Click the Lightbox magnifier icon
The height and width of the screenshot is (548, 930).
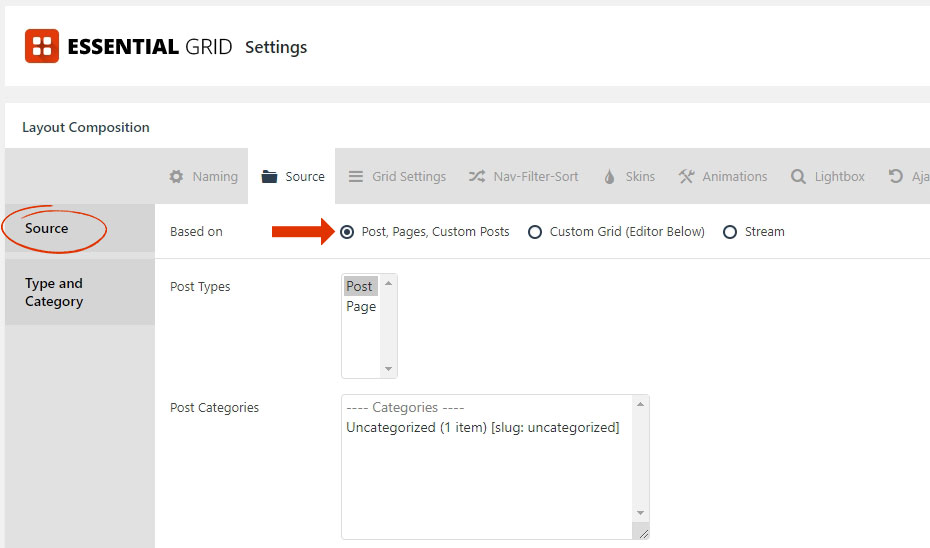coord(798,176)
